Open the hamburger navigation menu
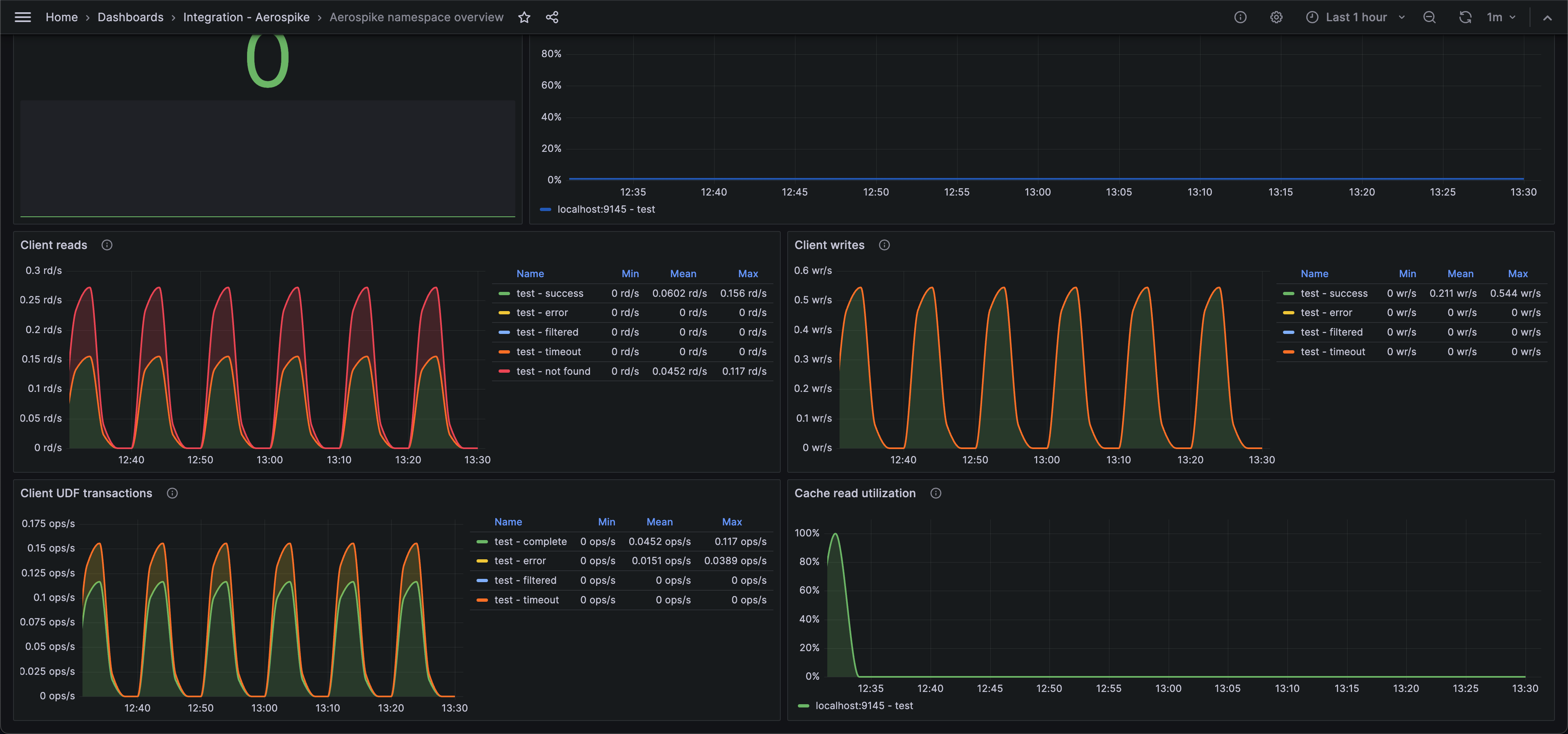The width and height of the screenshot is (1568, 734). 22,17
